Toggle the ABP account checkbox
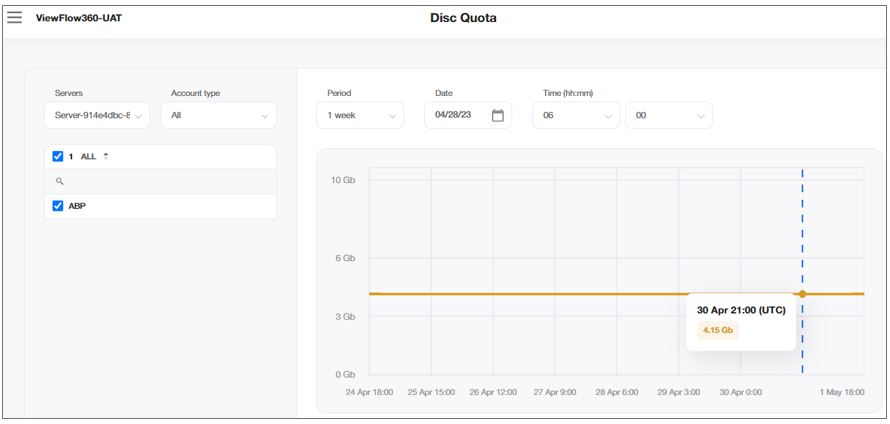This screenshot has width=890, height=424. (x=58, y=206)
